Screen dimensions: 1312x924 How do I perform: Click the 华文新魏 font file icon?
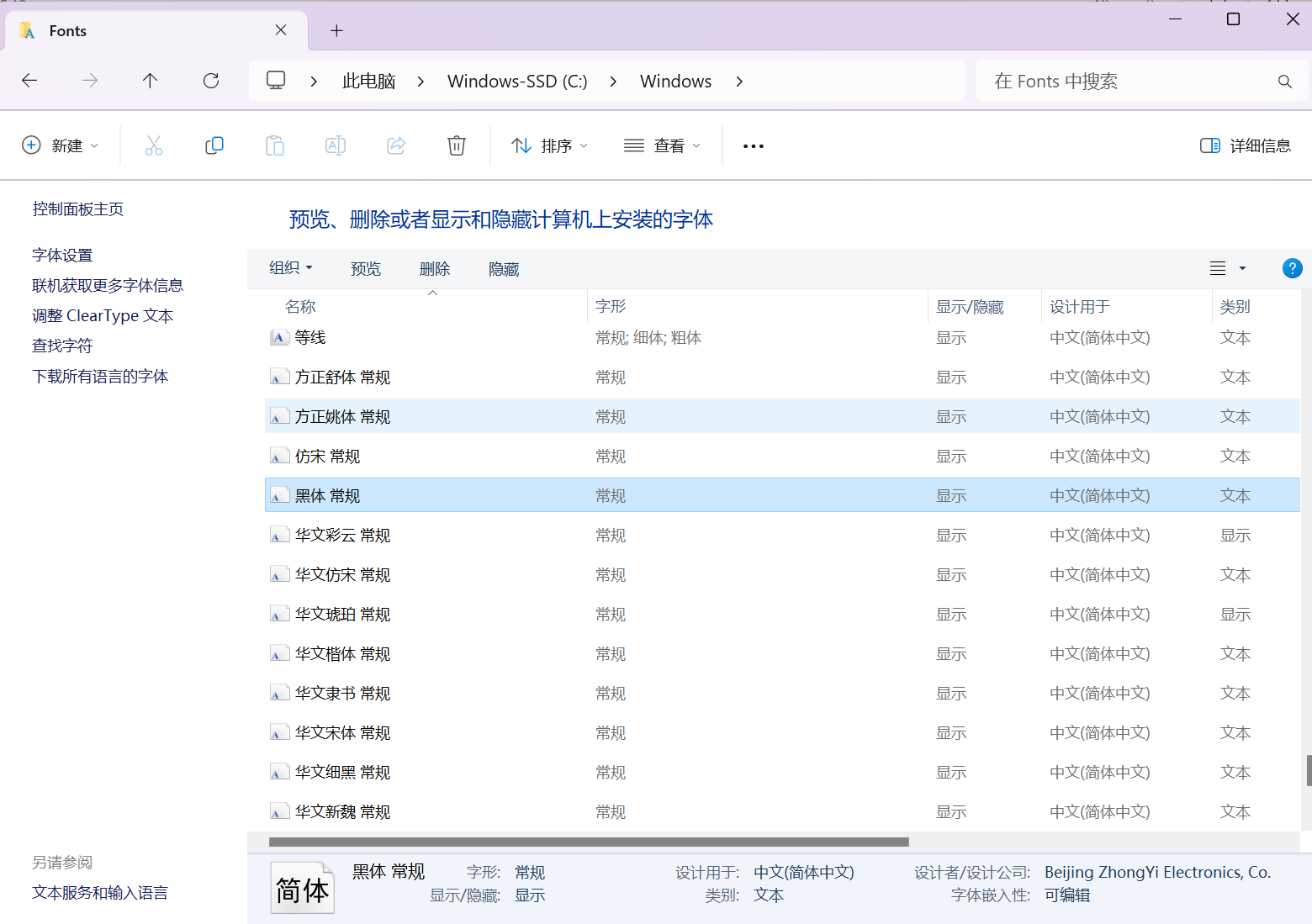coord(279,812)
